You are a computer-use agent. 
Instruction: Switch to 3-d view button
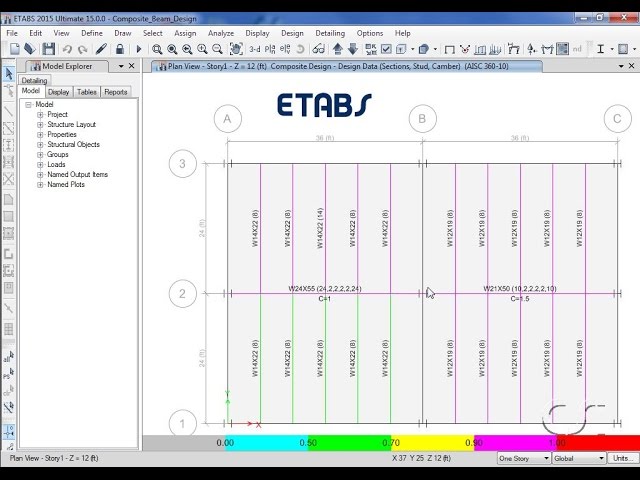[x=255, y=49]
